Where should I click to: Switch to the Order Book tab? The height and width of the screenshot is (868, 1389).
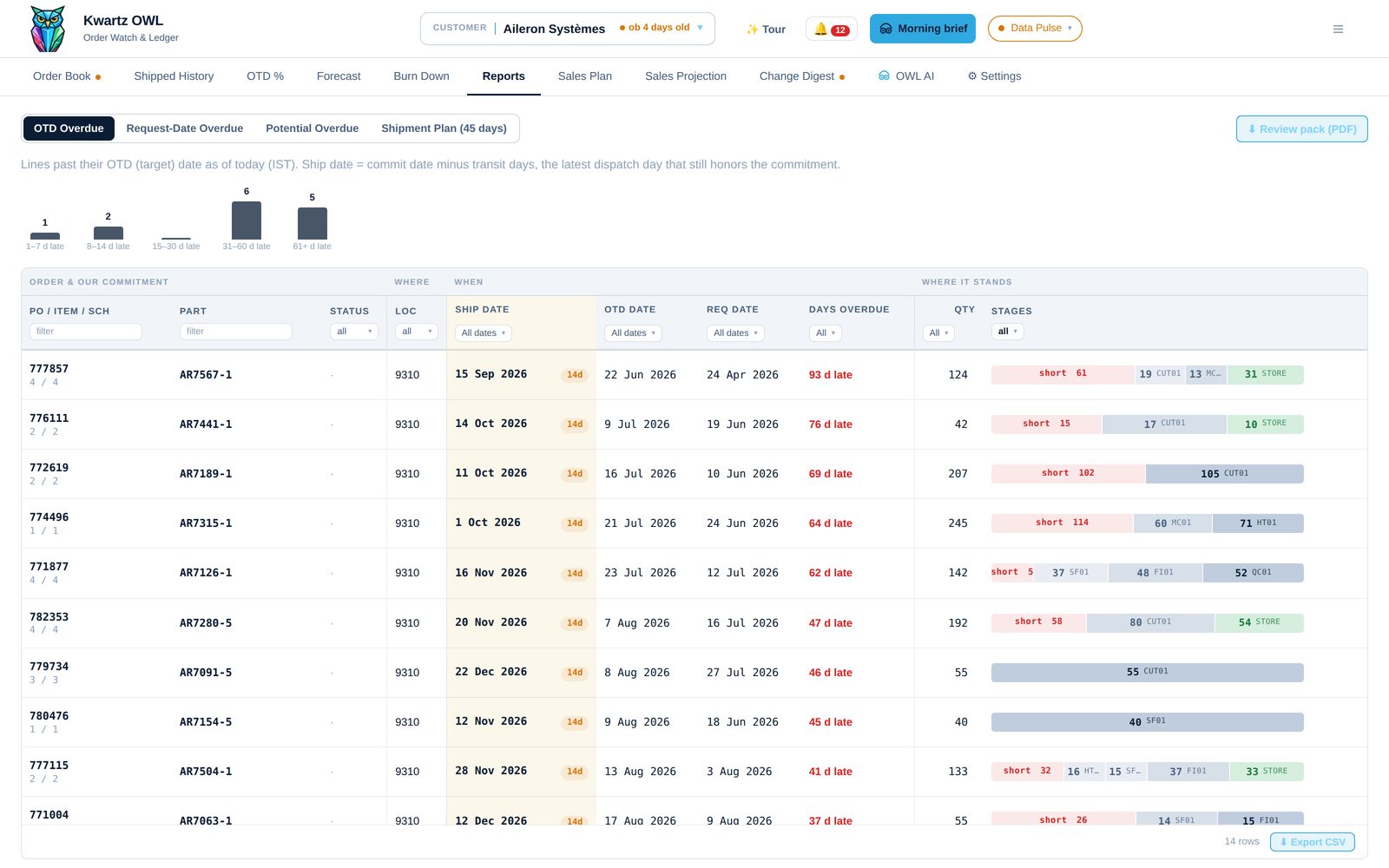(67, 76)
